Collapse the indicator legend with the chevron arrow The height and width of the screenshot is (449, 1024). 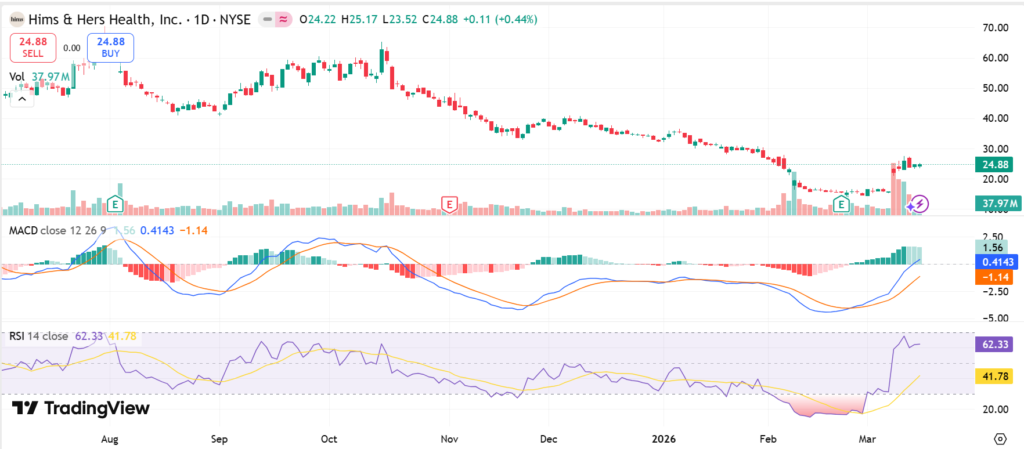click(x=22, y=97)
